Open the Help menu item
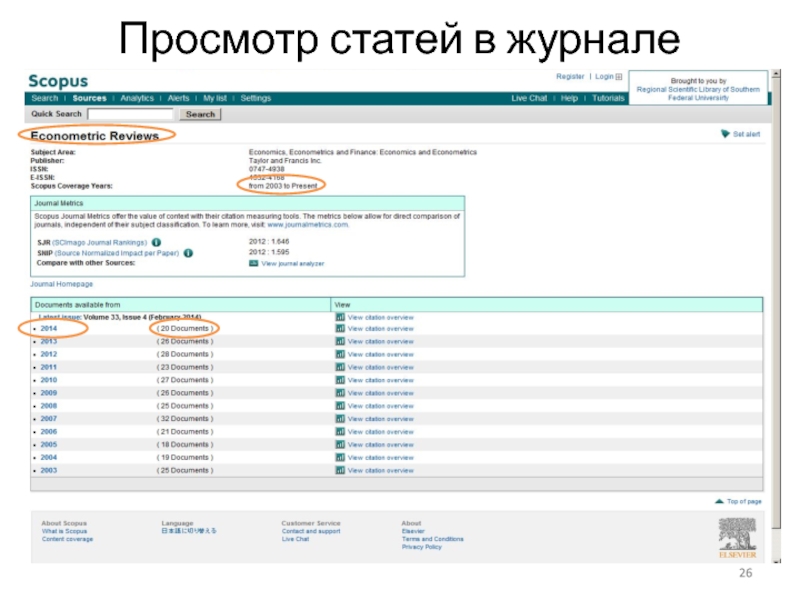Screen dimensions: 800x600 (569, 98)
